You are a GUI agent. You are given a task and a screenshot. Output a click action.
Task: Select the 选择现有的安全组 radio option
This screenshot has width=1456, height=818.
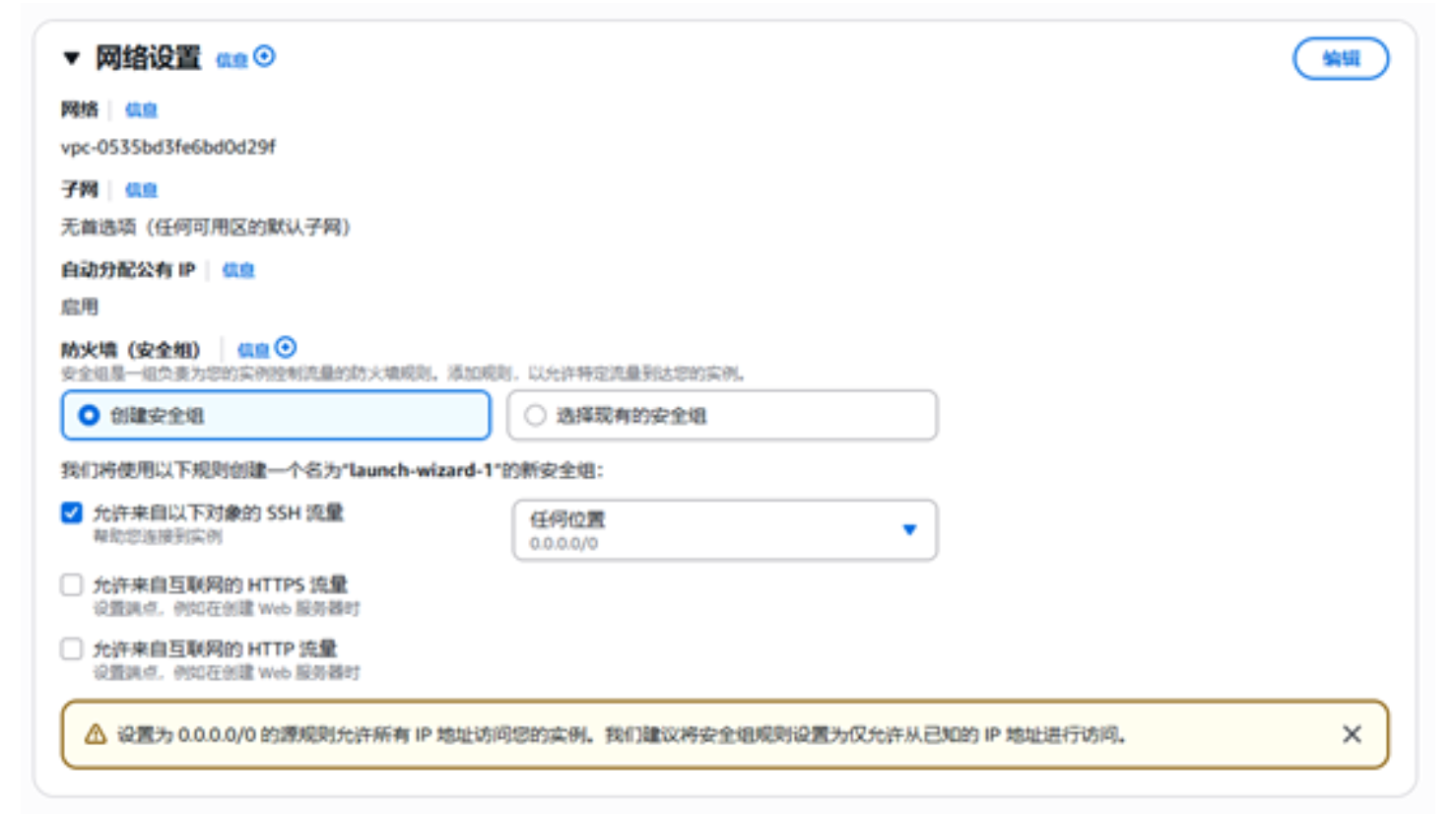535,416
